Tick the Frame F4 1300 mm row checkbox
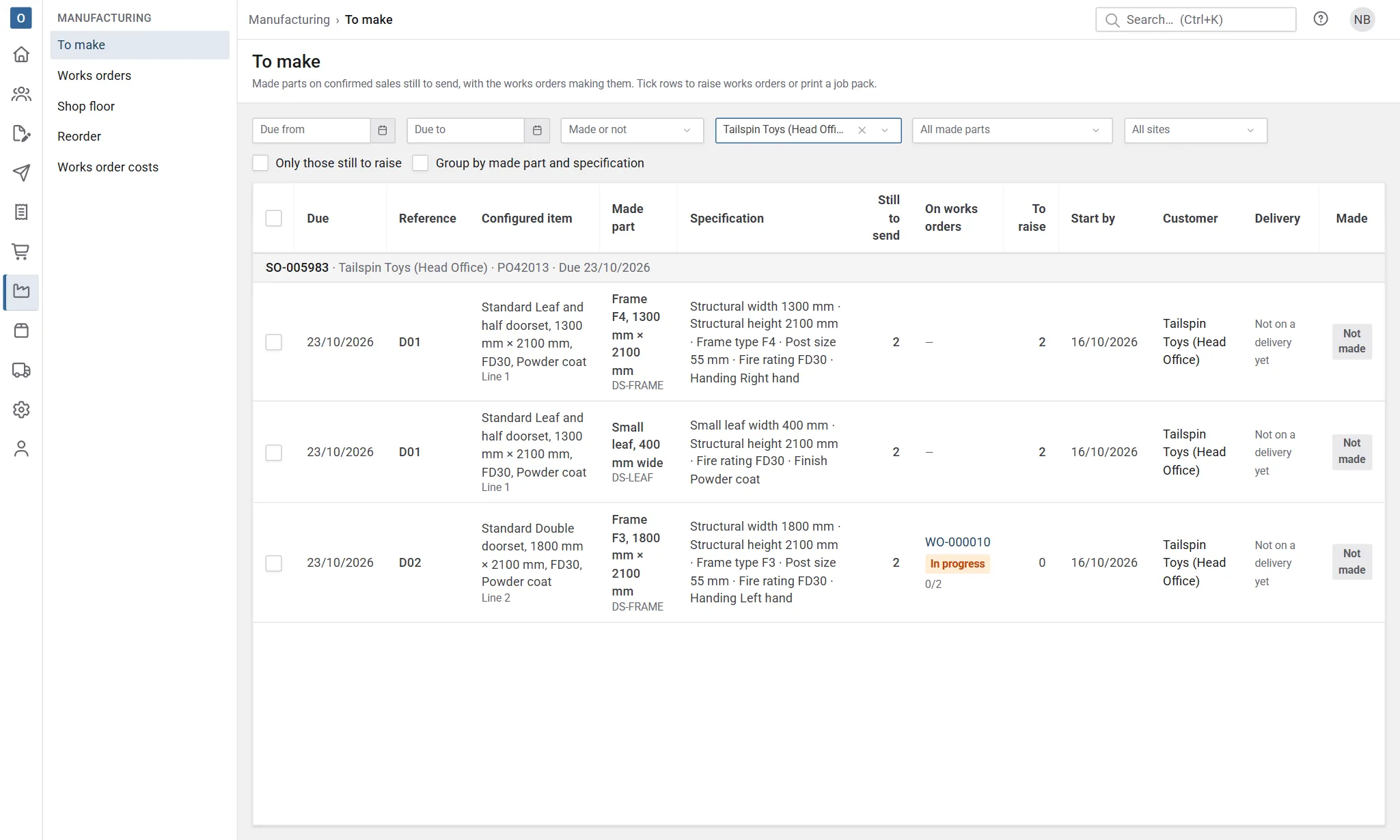 (273, 342)
